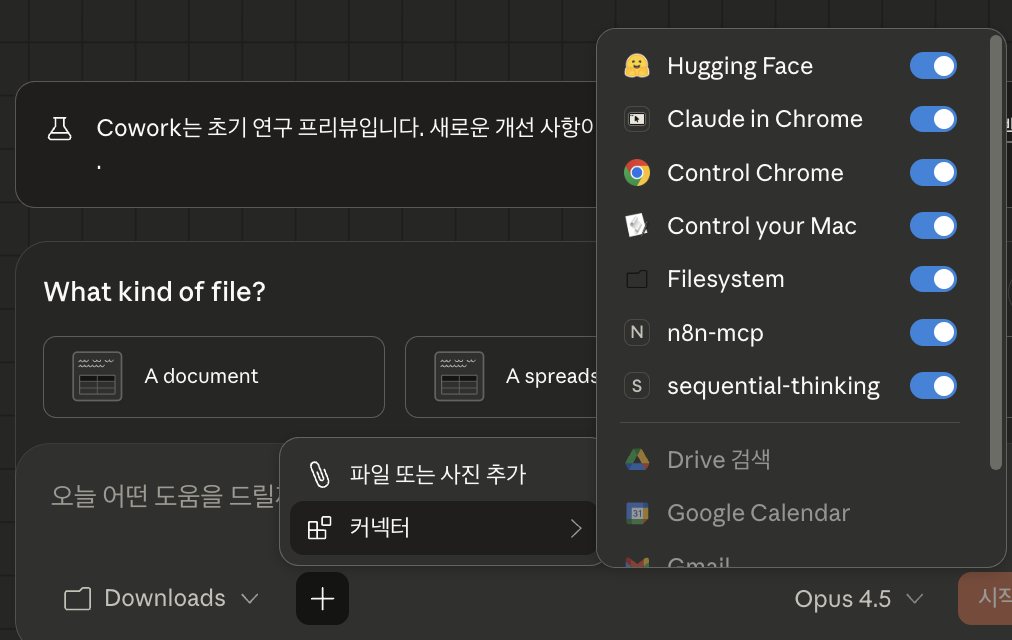Click the Claude in Chrome icon
Image resolution: width=1012 pixels, height=640 pixels.
[636, 119]
